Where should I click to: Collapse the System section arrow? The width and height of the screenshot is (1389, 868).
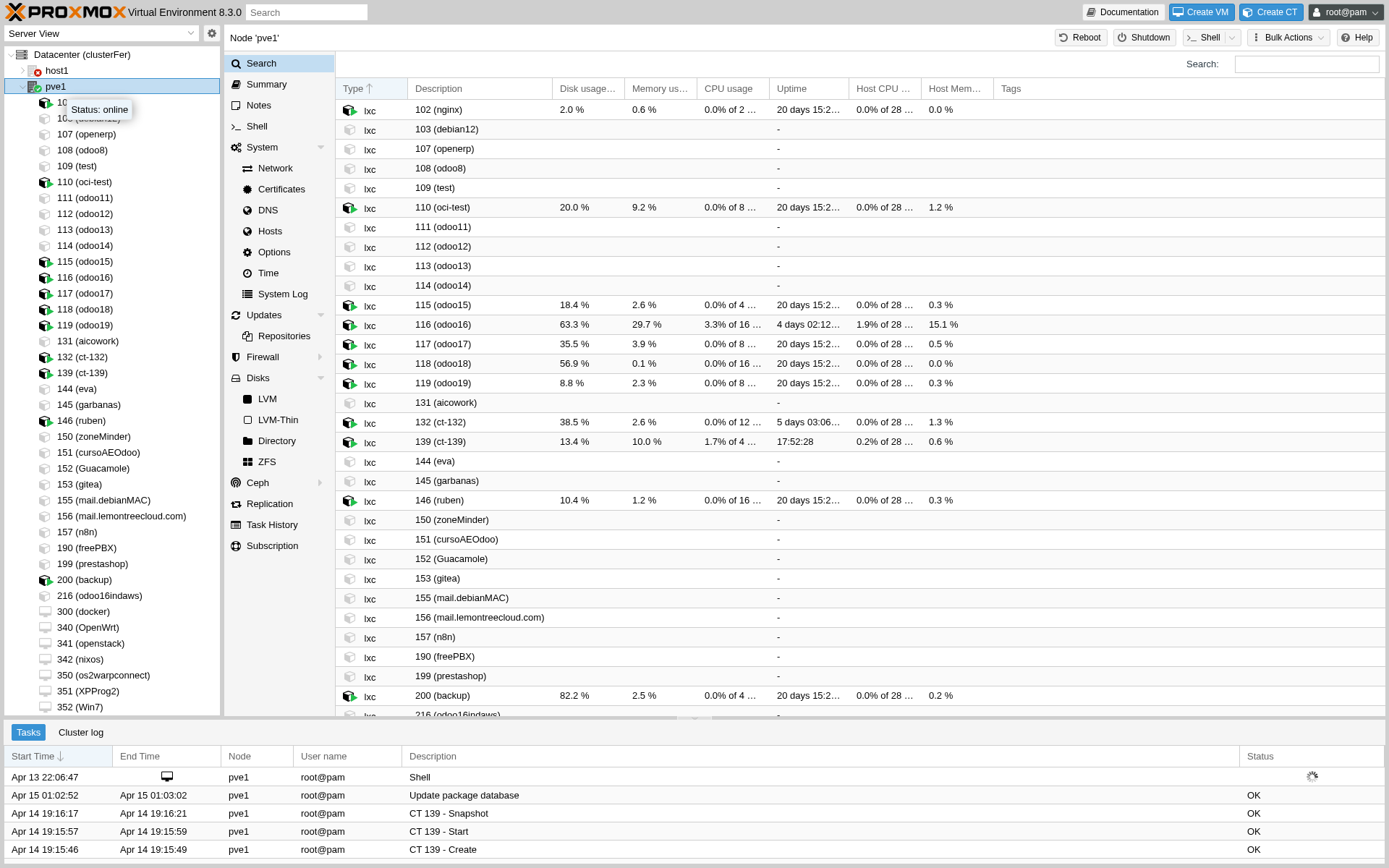pos(320,148)
